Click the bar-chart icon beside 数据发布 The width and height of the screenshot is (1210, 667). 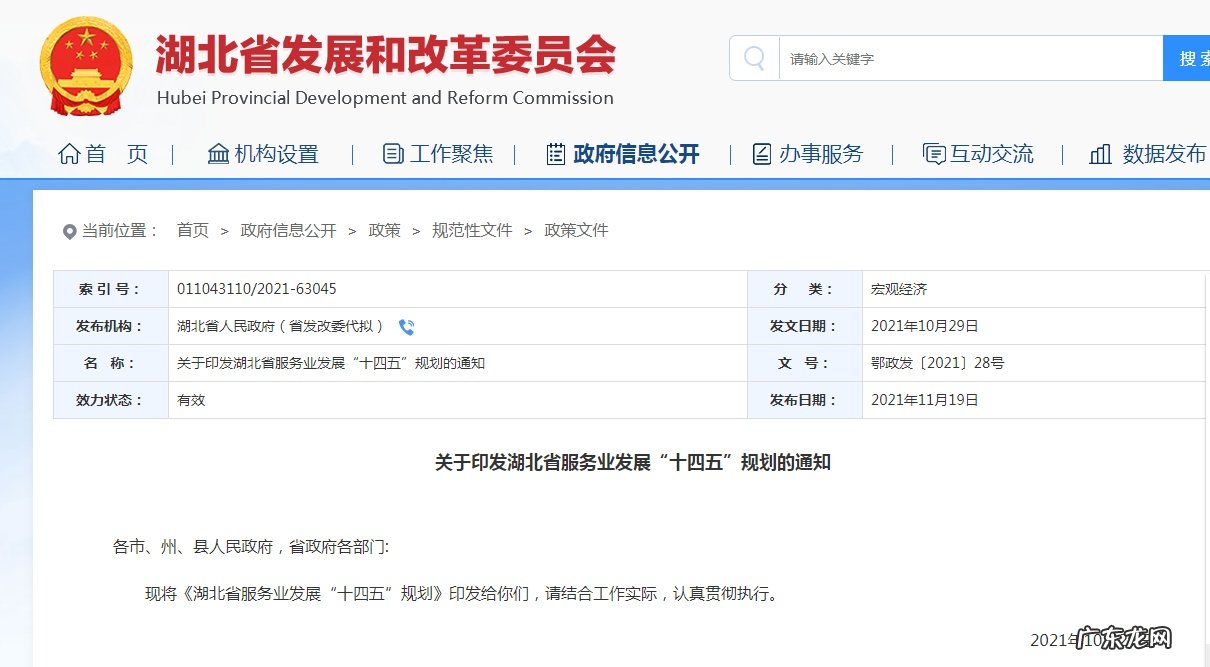coord(1100,154)
